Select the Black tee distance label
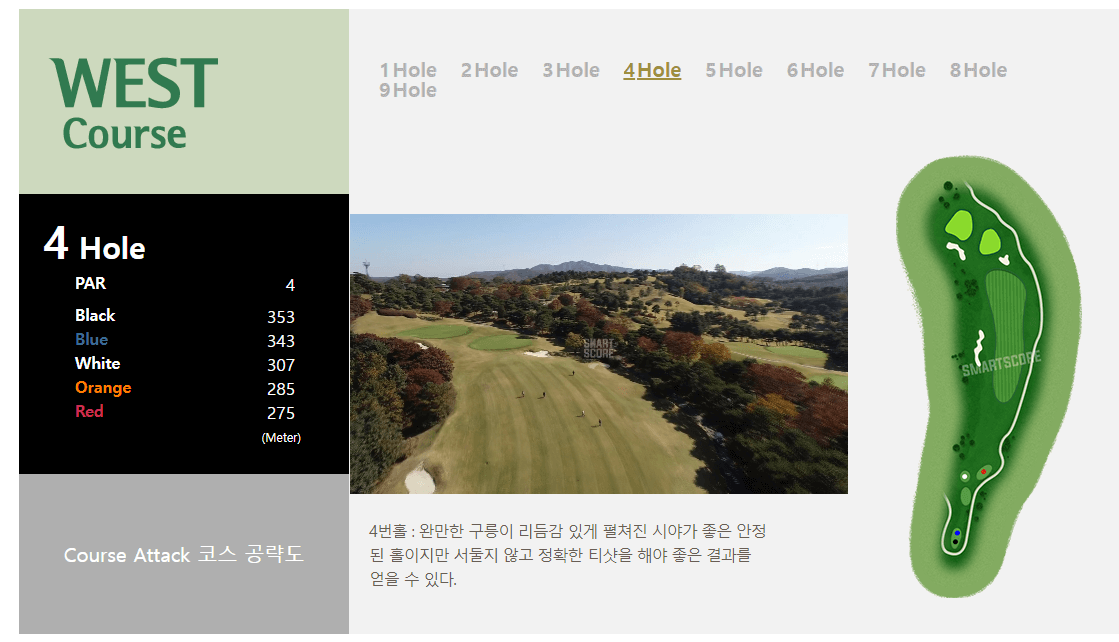 [95, 315]
